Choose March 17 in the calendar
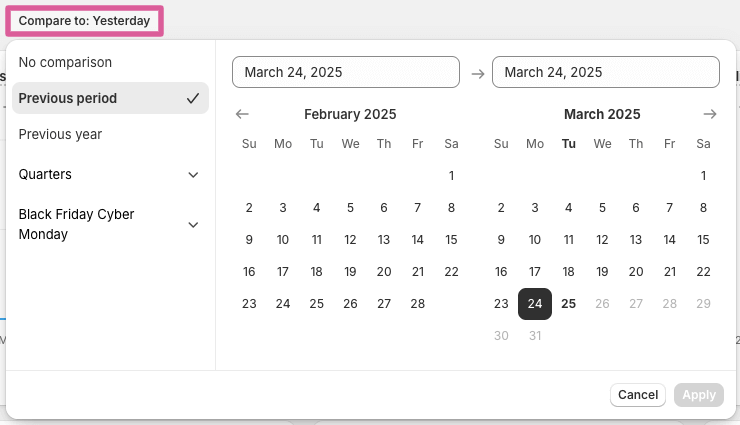The image size is (740, 425). tap(535, 272)
